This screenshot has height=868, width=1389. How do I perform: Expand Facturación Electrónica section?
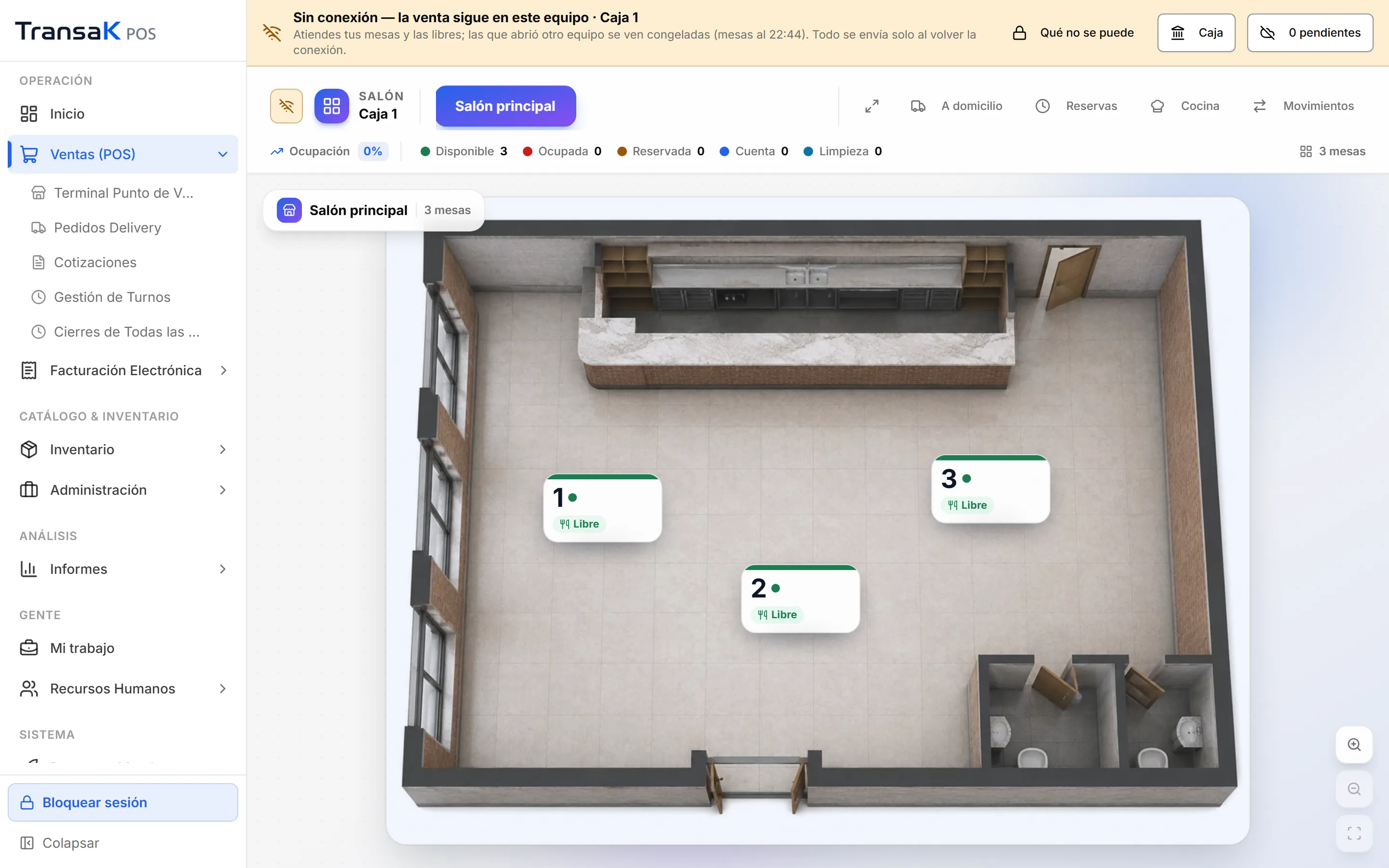coord(123,370)
